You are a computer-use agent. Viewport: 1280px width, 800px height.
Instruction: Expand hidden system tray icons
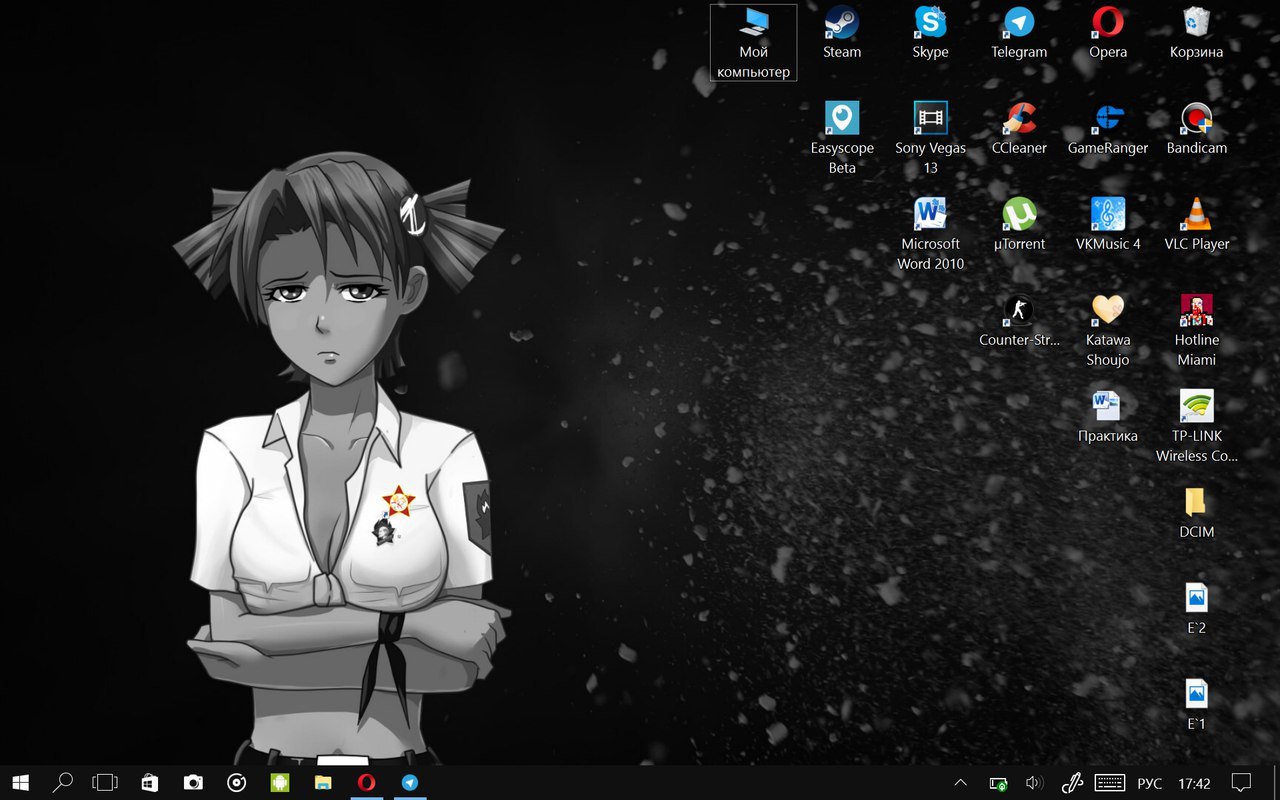tap(960, 783)
